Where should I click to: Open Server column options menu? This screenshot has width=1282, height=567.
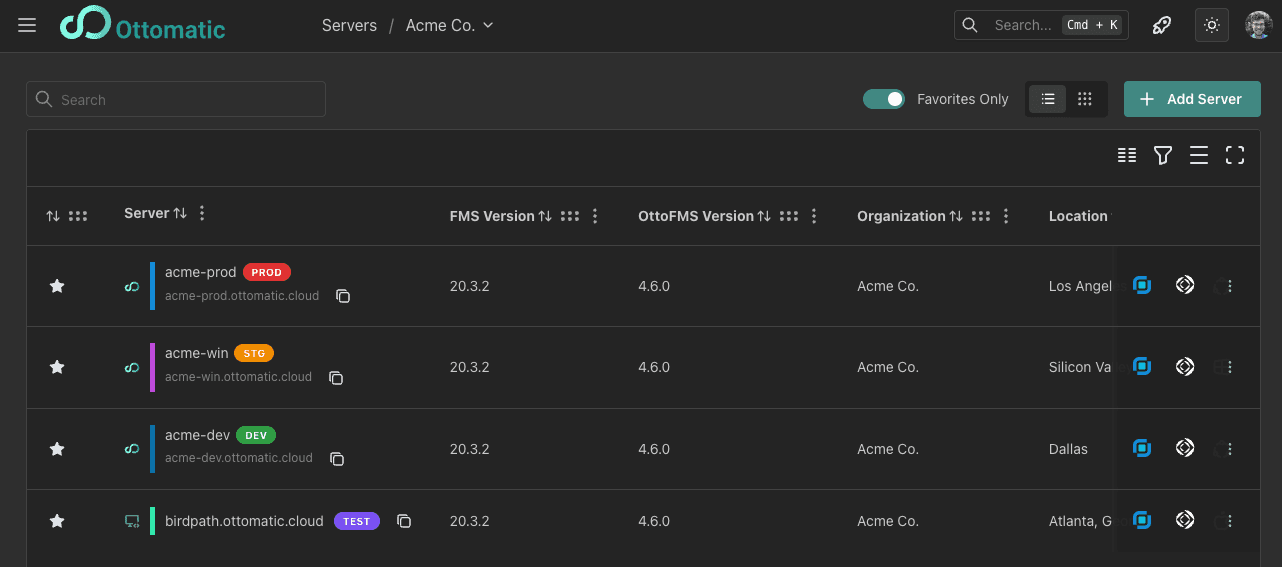point(202,213)
